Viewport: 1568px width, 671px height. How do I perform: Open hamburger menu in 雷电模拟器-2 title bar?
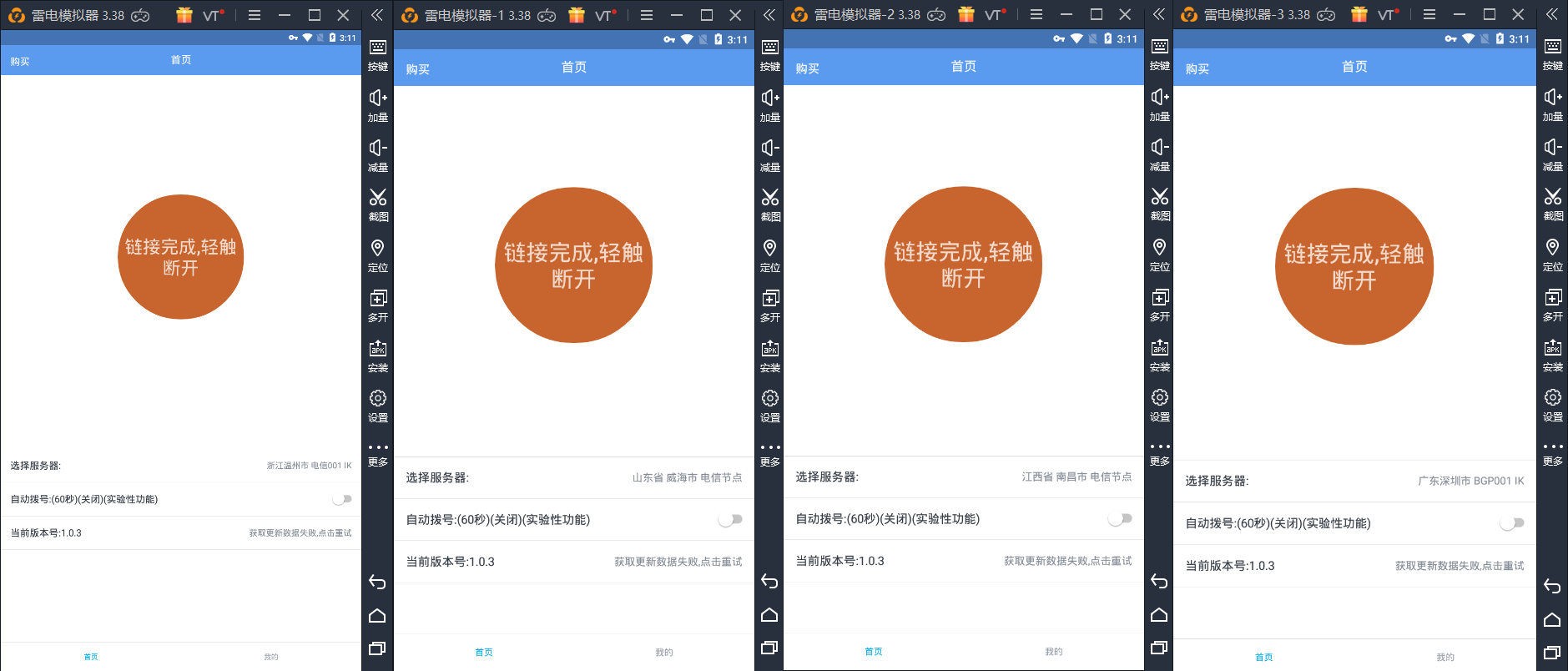pos(1036,15)
